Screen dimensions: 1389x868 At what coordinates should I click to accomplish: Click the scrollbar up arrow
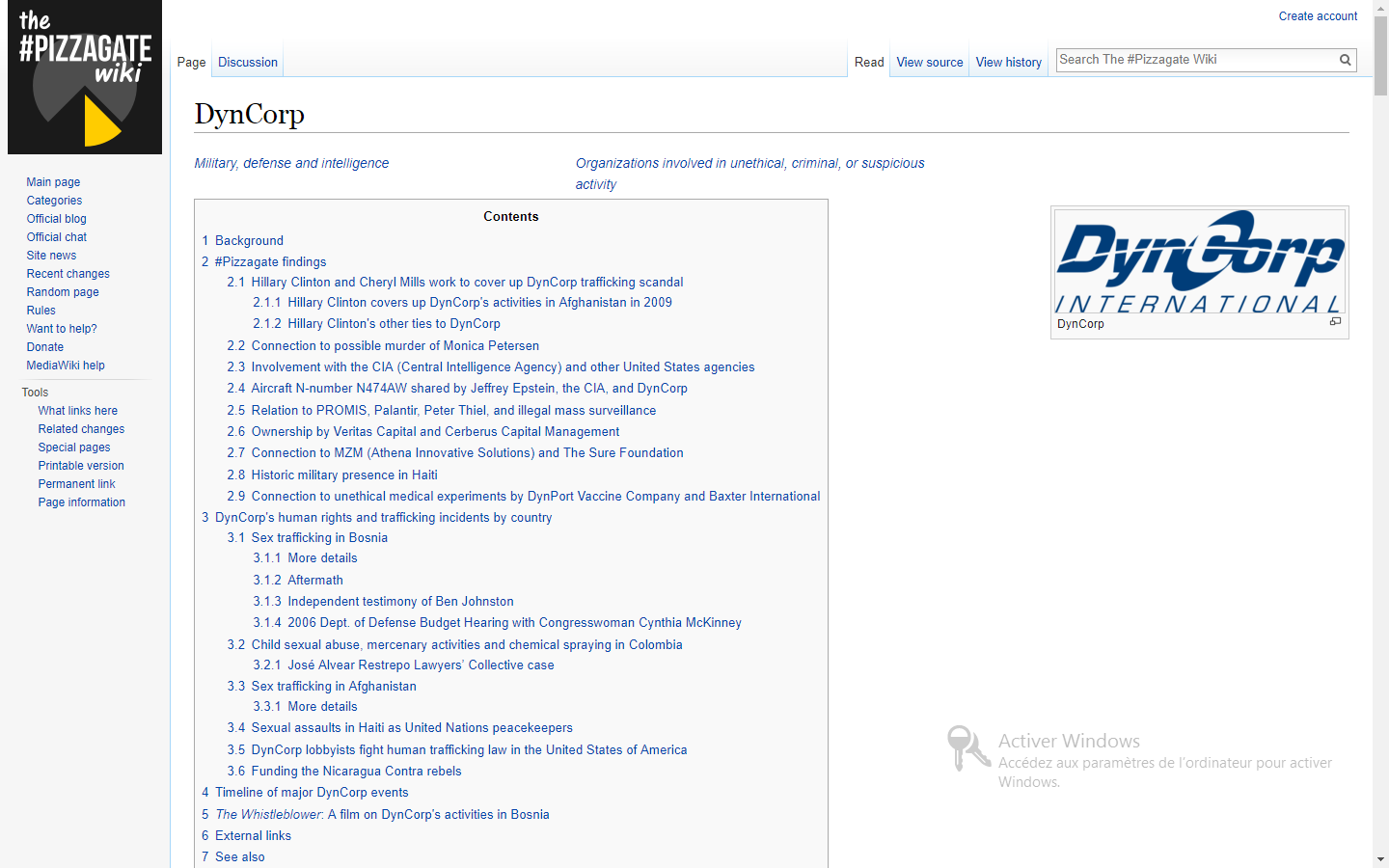point(1381,8)
